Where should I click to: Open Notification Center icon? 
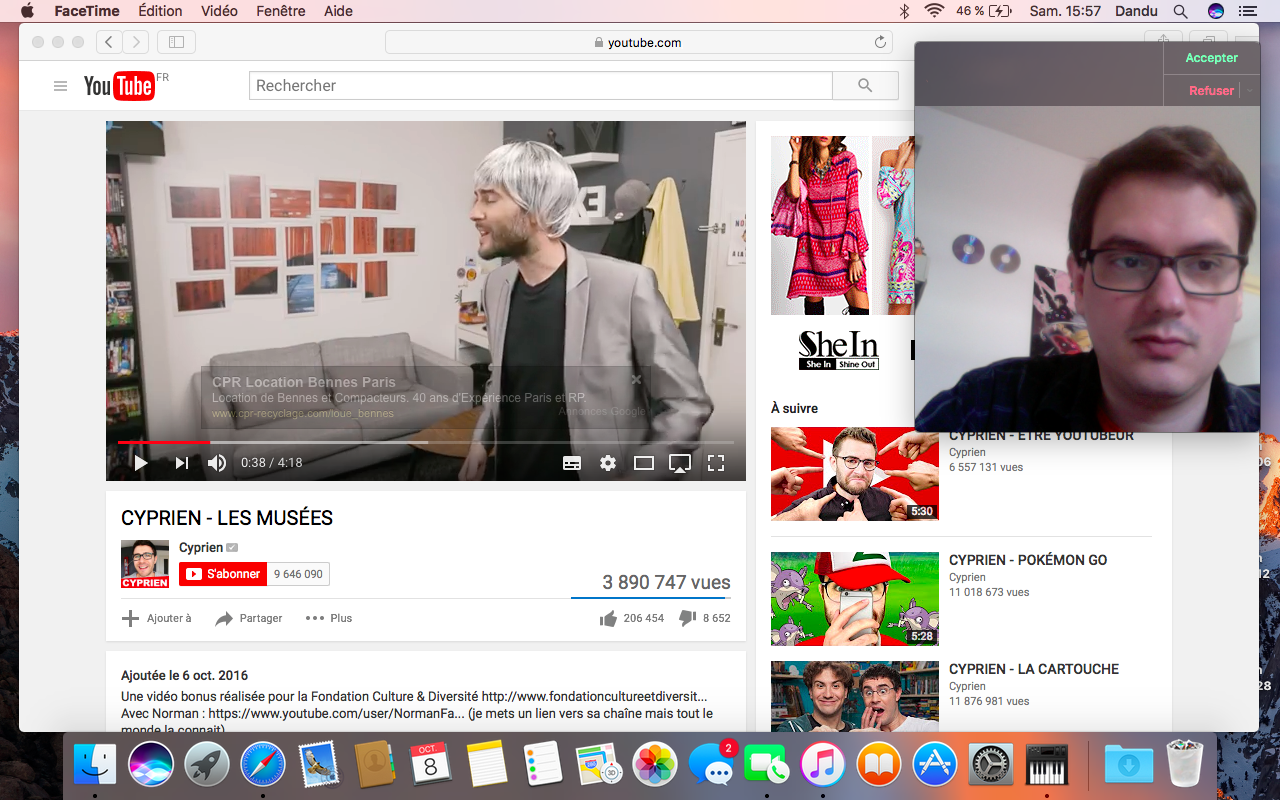pyautogui.click(x=1247, y=11)
